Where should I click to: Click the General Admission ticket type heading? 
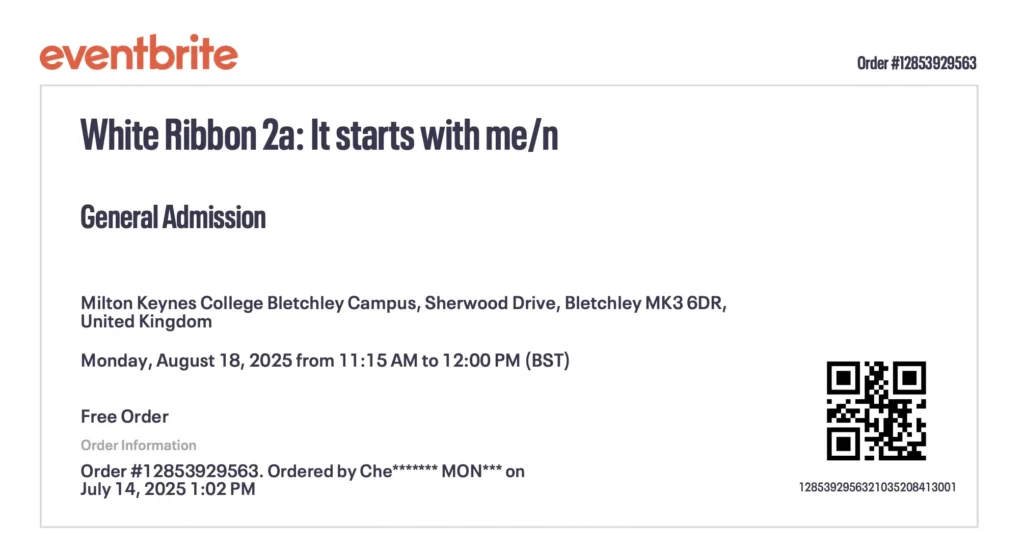(173, 217)
